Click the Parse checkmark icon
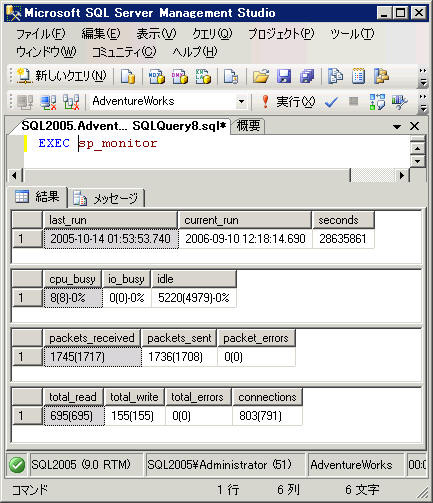Viewport: 433px width, 503px height. click(x=331, y=102)
